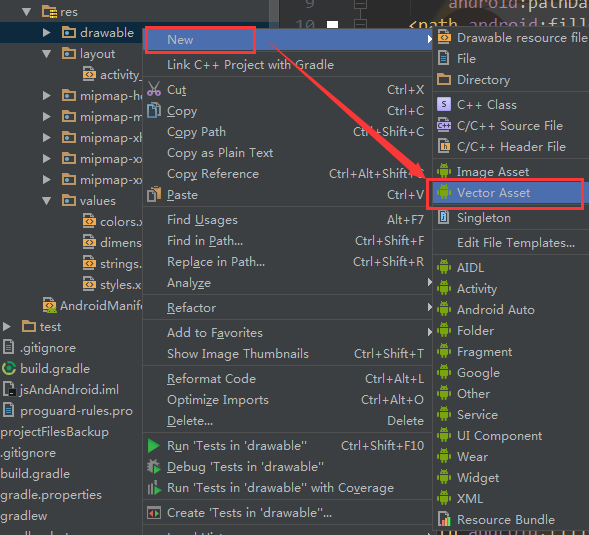Click the Drawable resource file icon
Image resolution: width=589 pixels, height=535 pixels.
444,38
